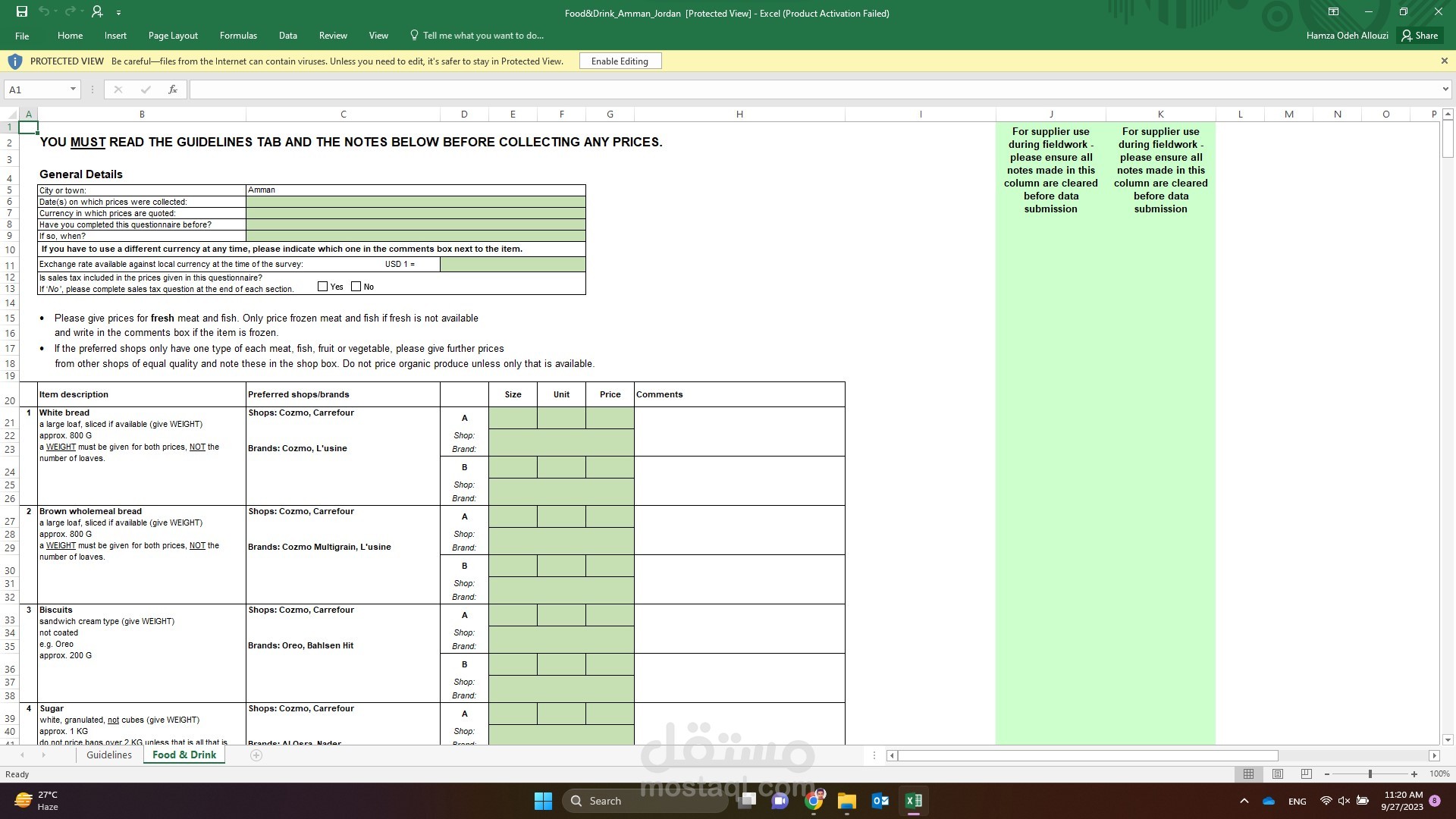Click the Name Box showing A1
The height and width of the screenshot is (819, 1456).
click(36, 89)
